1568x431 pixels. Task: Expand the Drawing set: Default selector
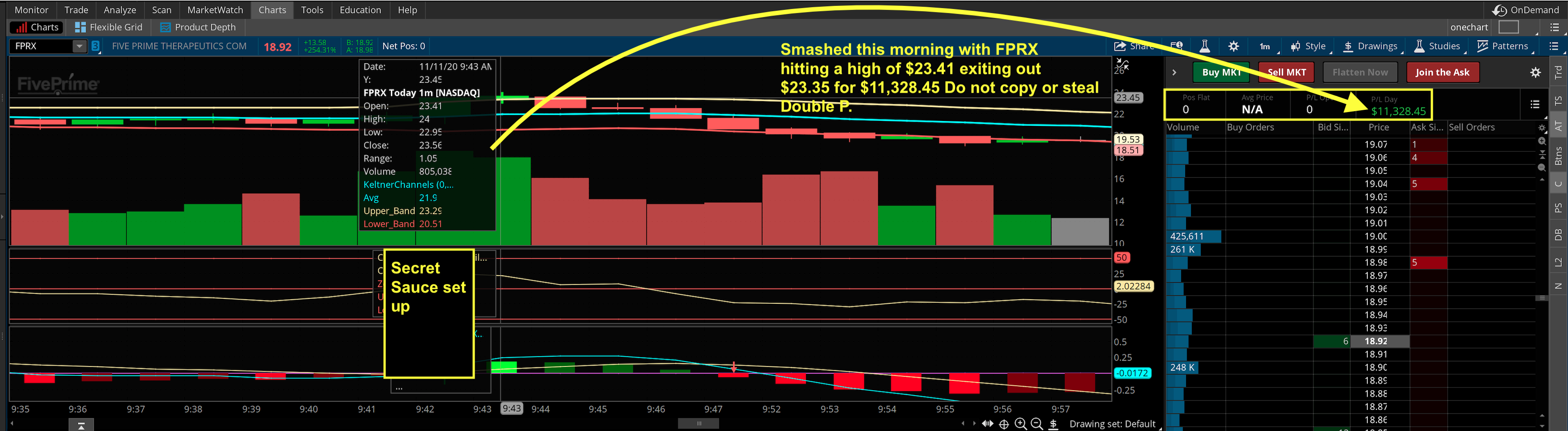[x=1112, y=424]
